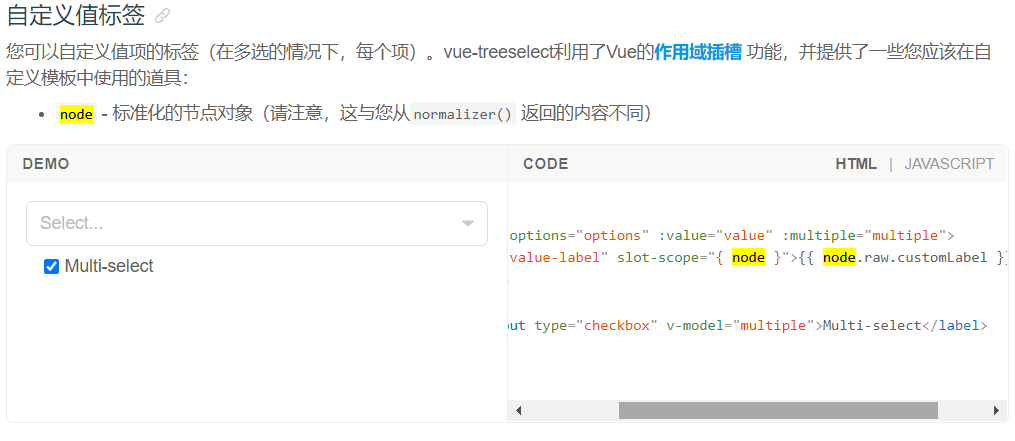Click the "options" string in the code
Image resolution: width=1015 pixels, height=441 pixels.
[611, 236]
